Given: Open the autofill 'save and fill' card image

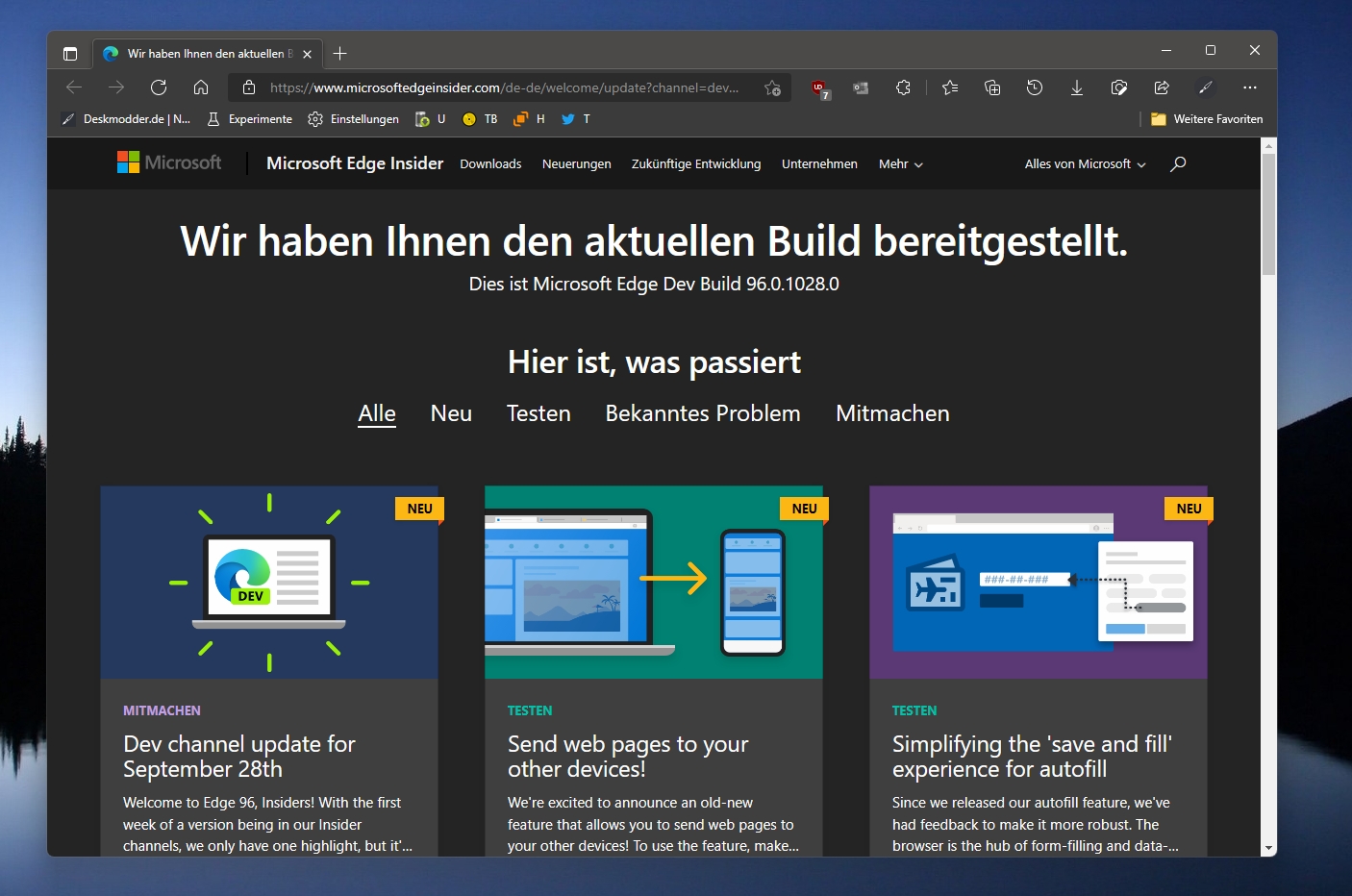Looking at the screenshot, I should [1039, 582].
